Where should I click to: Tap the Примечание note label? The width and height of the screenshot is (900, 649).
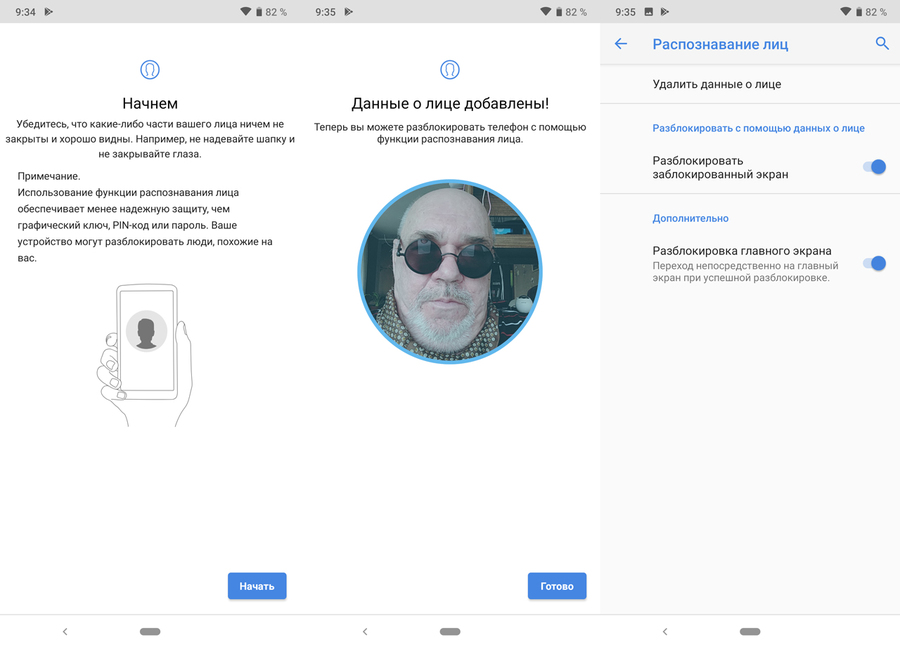pyautogui.click(x=49, y=176)
